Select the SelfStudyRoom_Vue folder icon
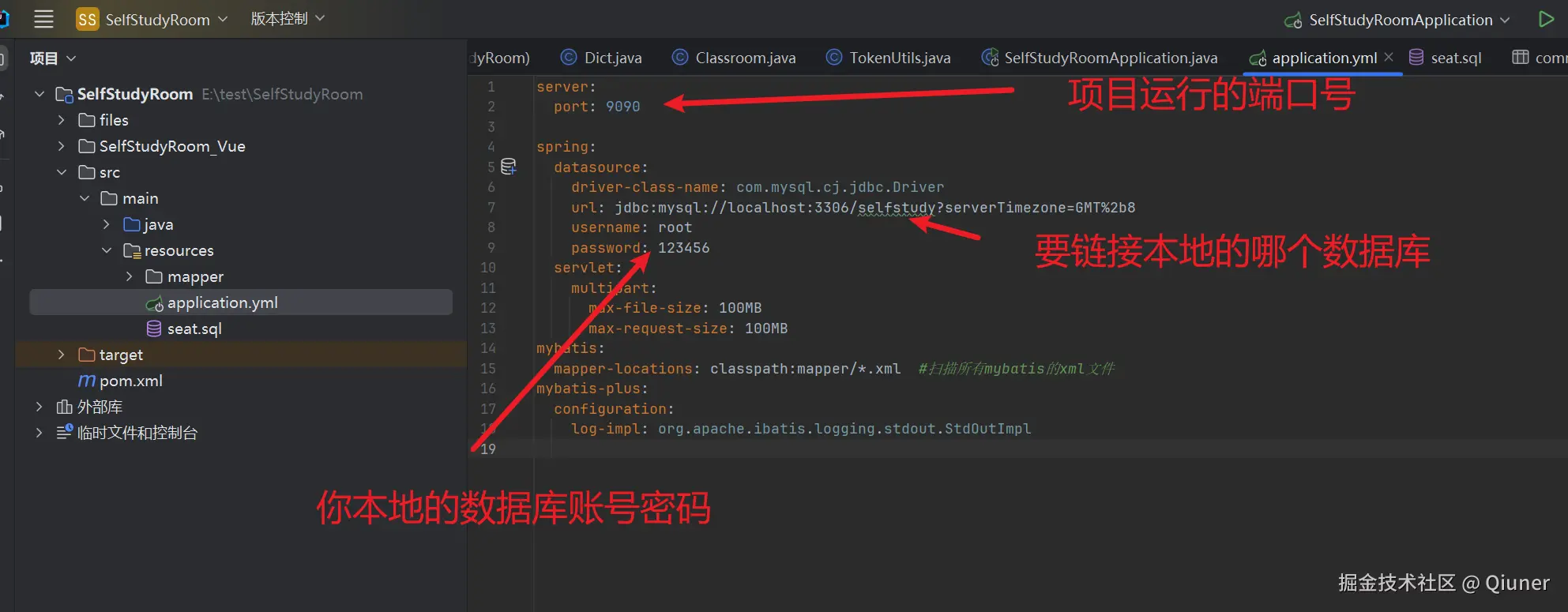Viewport: 1568px width, 612px height. (x=87, y=146)
